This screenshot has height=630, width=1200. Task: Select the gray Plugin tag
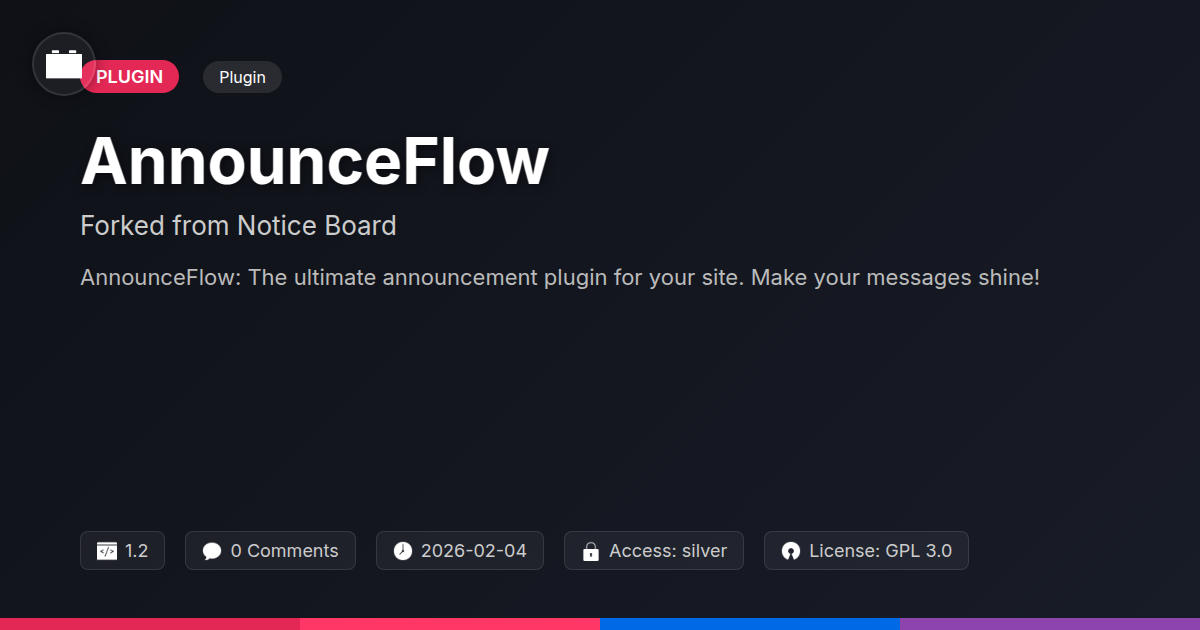point(242,77)
